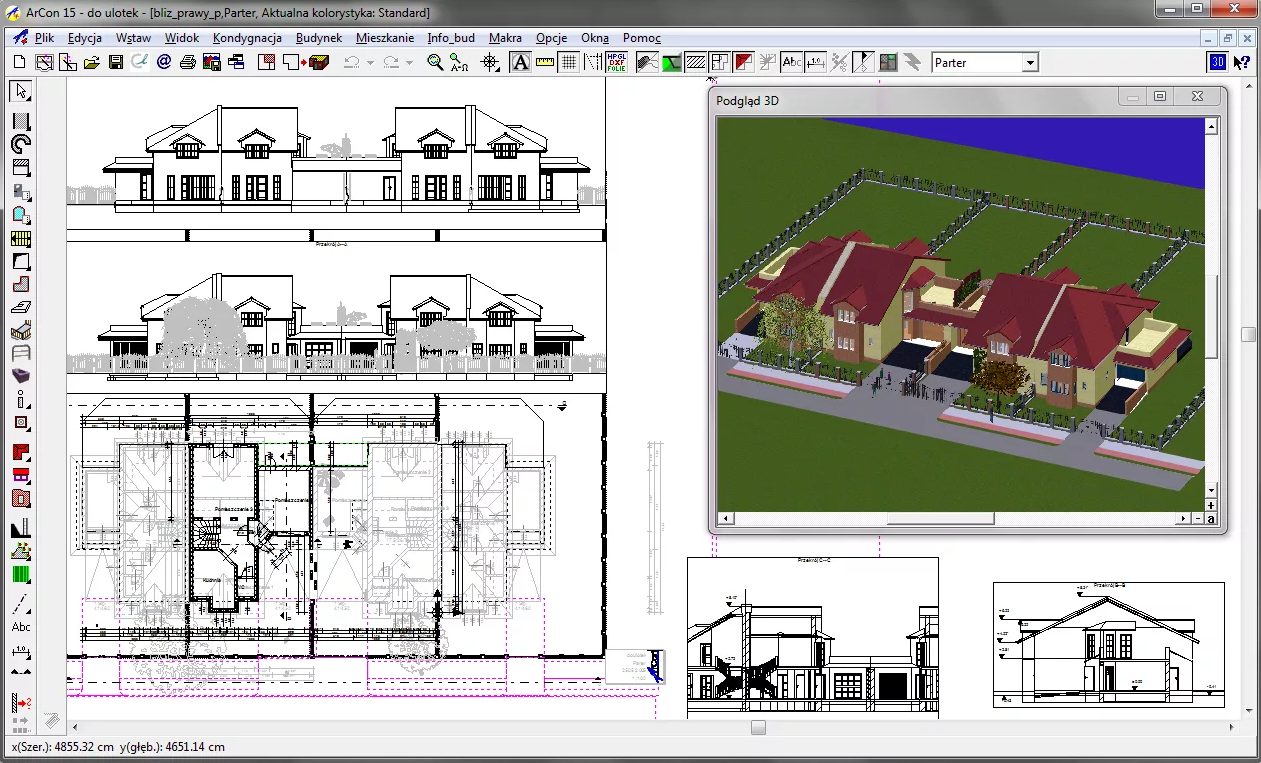Open the Wstaw menu

click(133, 38)
